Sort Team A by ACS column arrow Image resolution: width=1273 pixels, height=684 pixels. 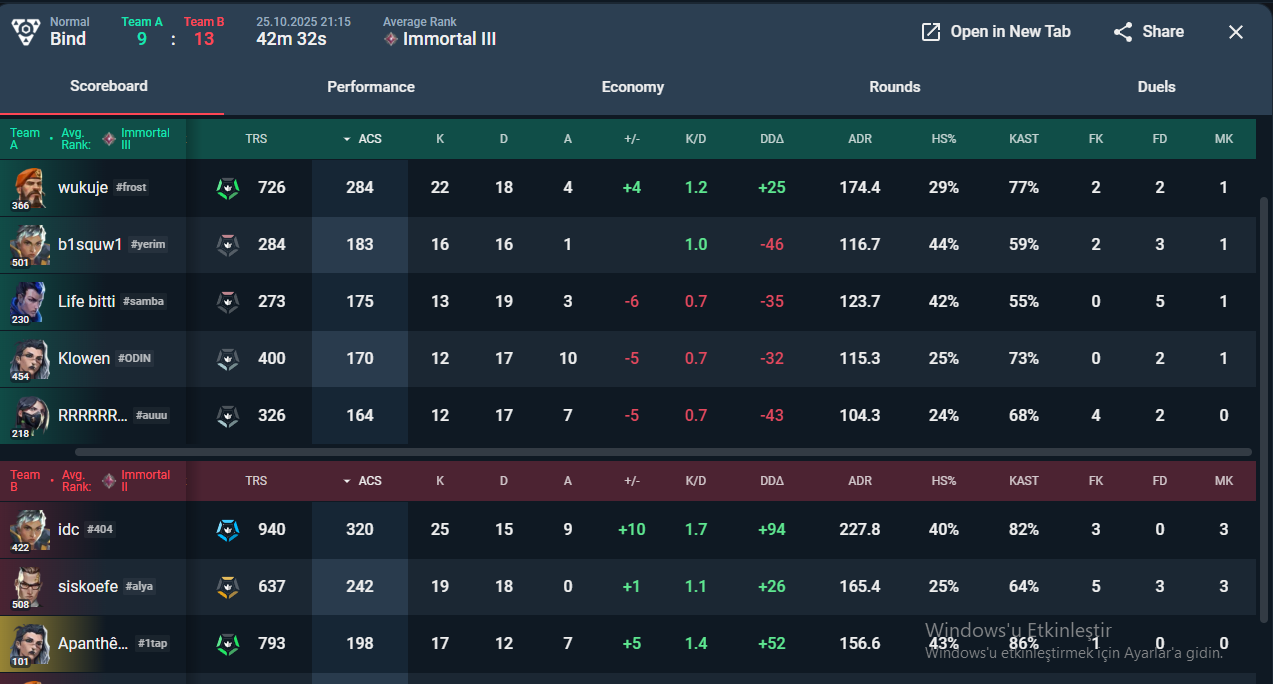point(347,139)
